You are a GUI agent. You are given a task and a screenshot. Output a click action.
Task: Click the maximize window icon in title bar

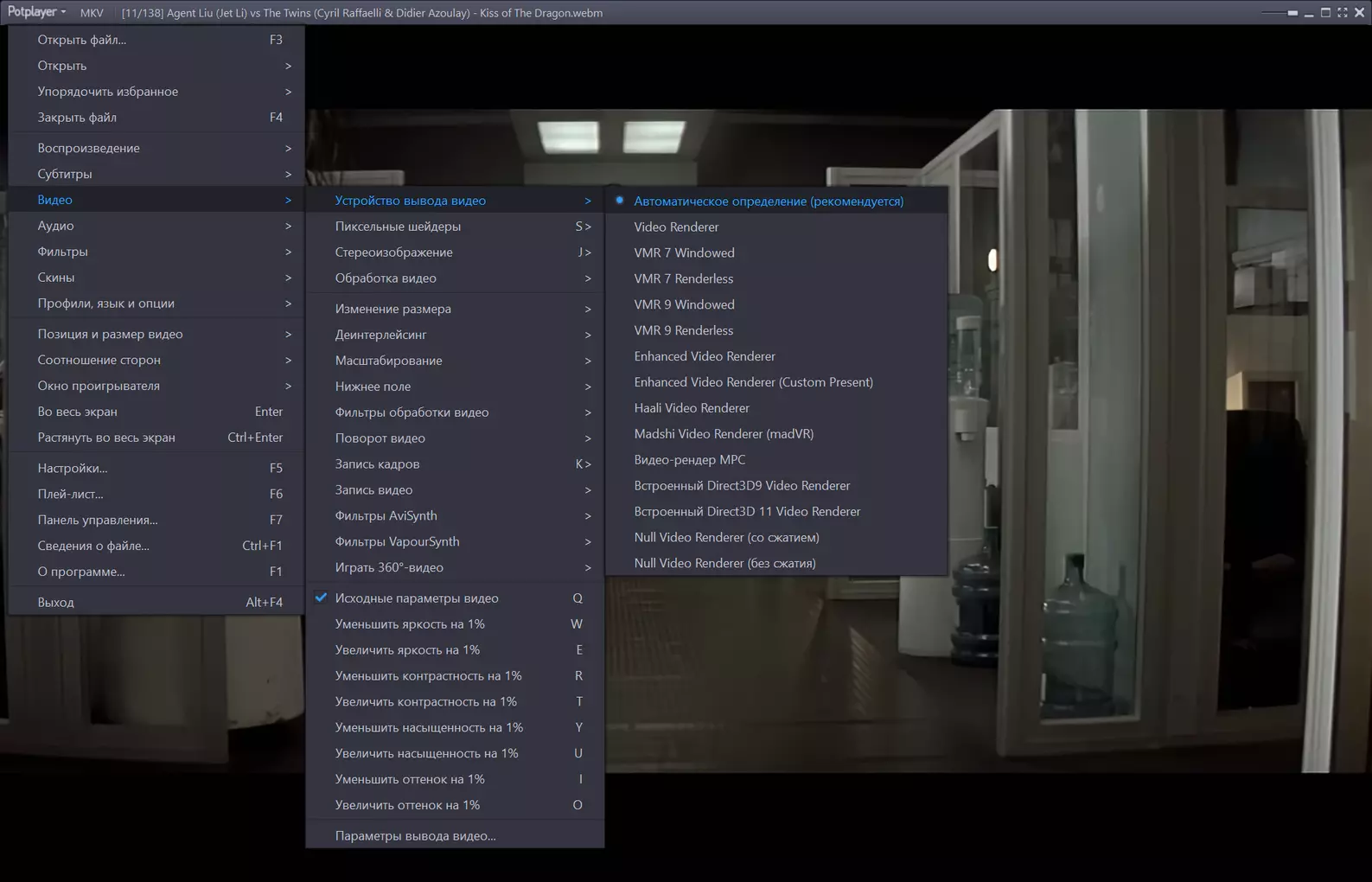(1325, 12)
